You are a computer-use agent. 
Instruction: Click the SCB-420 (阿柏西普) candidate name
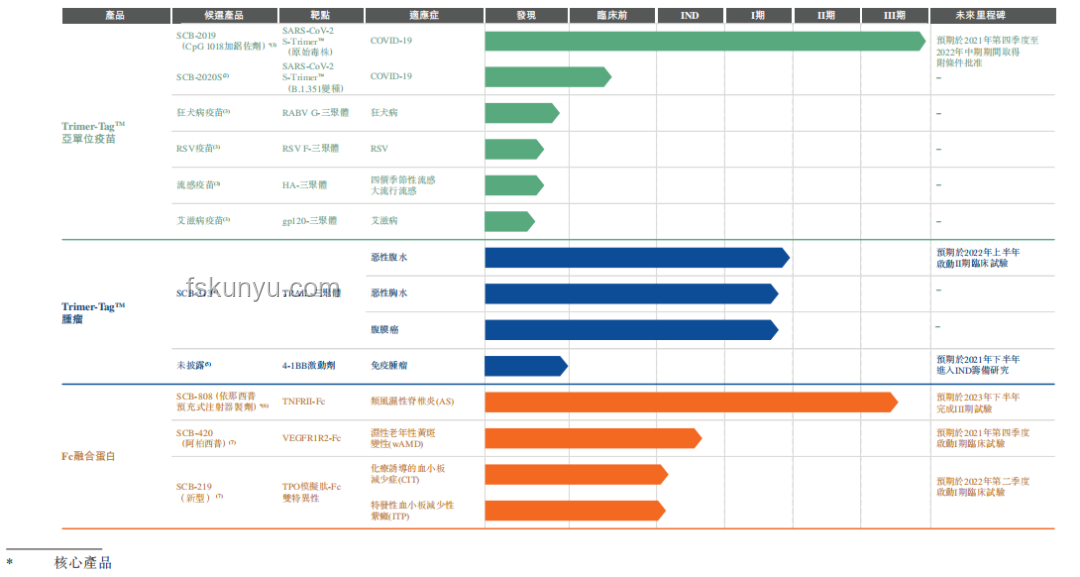click(x=206, y=438)
